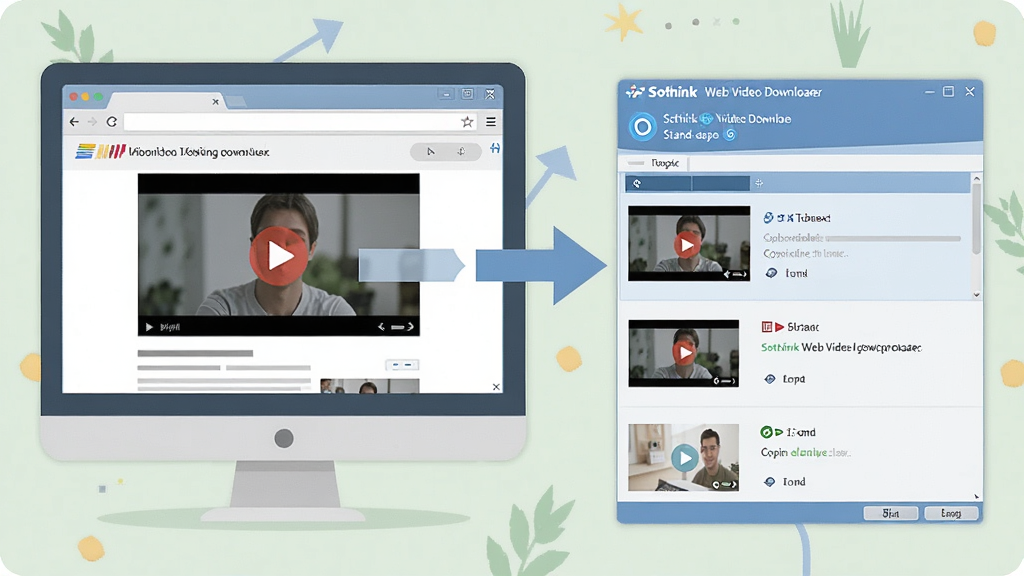
Task: Reload the page in the browser
Action: (112, 121)
